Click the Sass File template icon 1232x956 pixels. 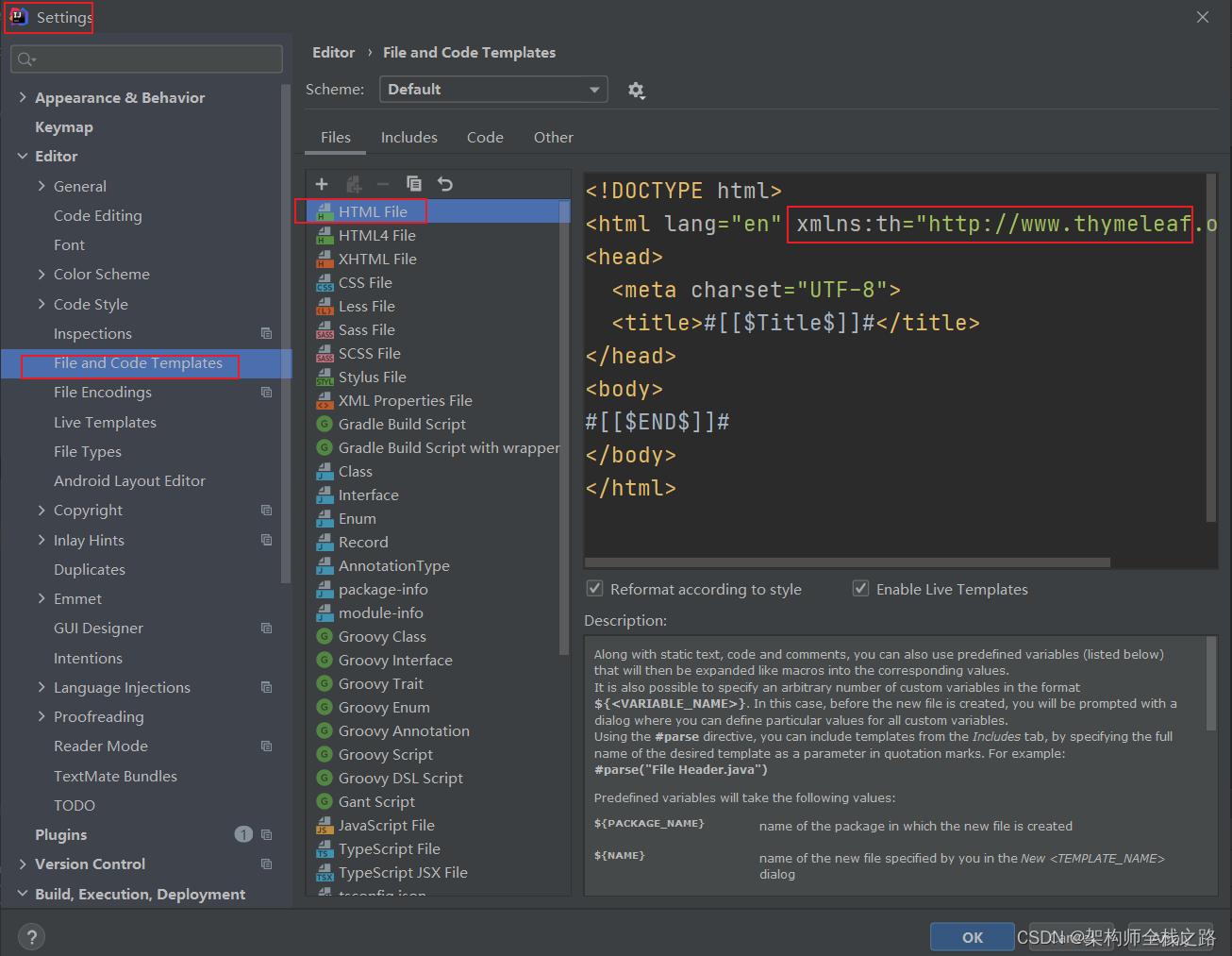pos(325,329)
